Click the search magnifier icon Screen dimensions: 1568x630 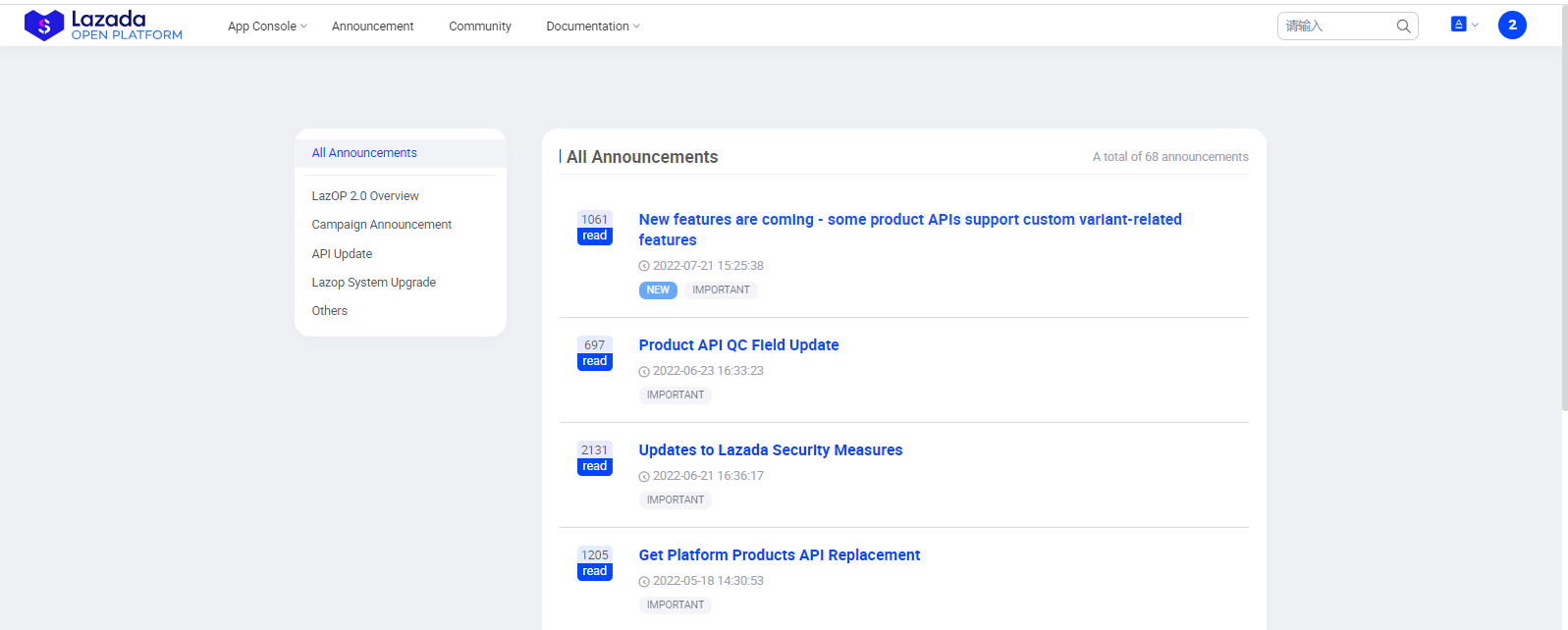tap(1403, 26)
